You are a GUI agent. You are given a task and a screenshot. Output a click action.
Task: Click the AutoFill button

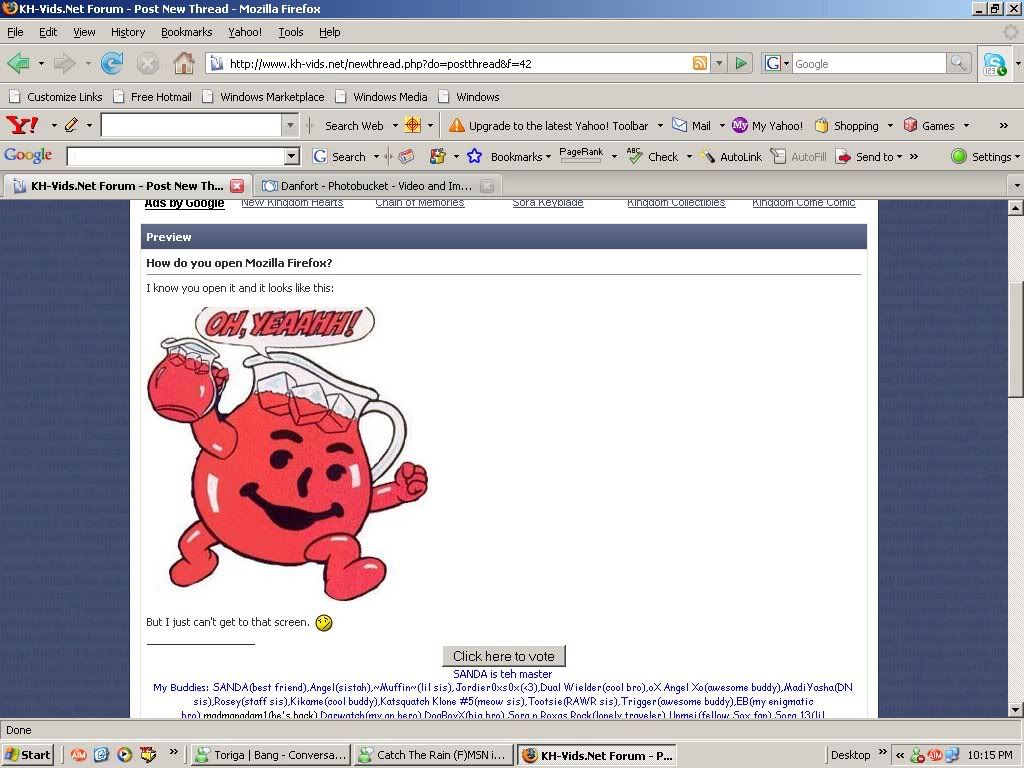point(798,157)
